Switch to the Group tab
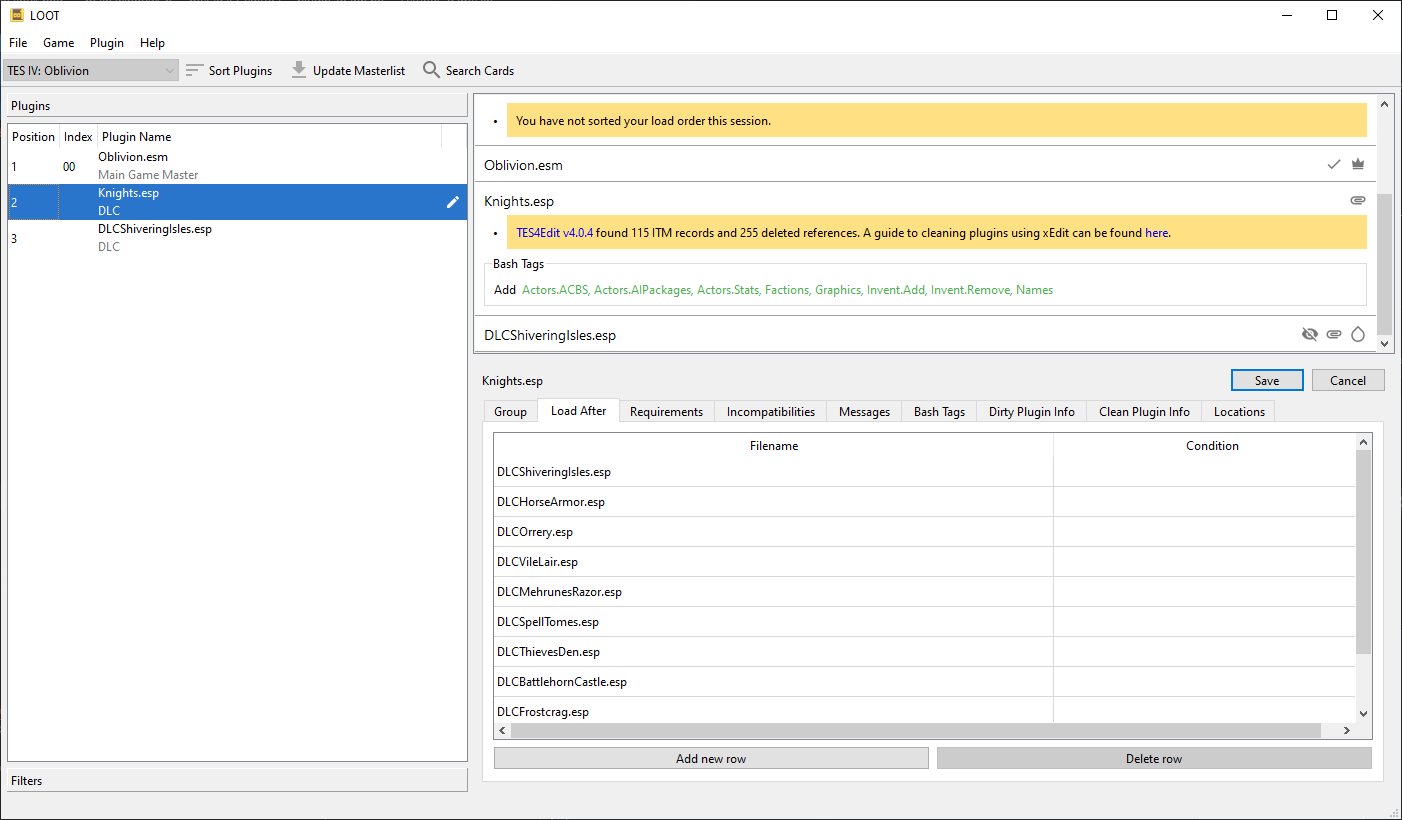The image size is (1402, 820). (510, 412)
